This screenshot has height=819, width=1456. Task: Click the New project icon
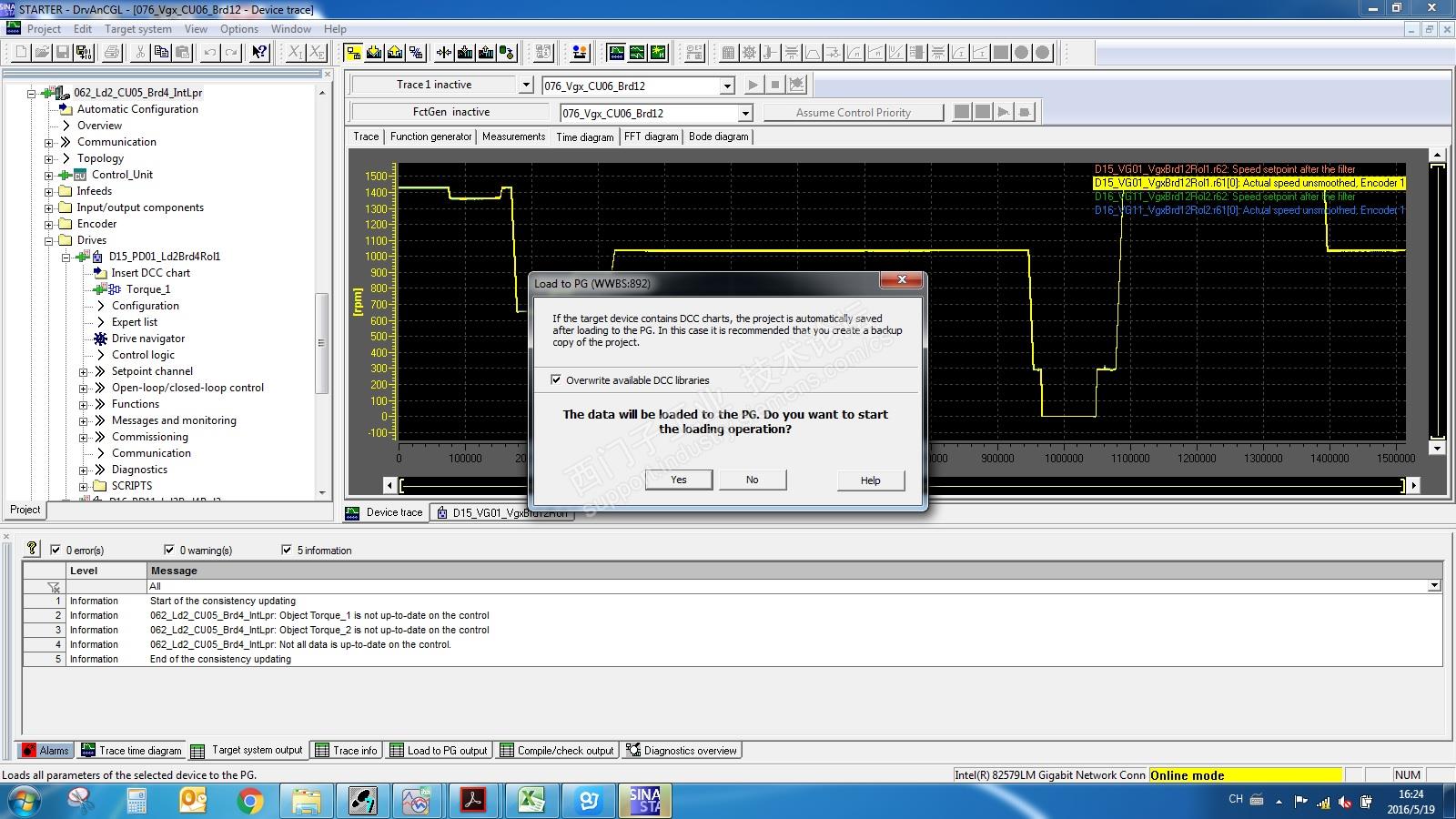pos(21,53)
